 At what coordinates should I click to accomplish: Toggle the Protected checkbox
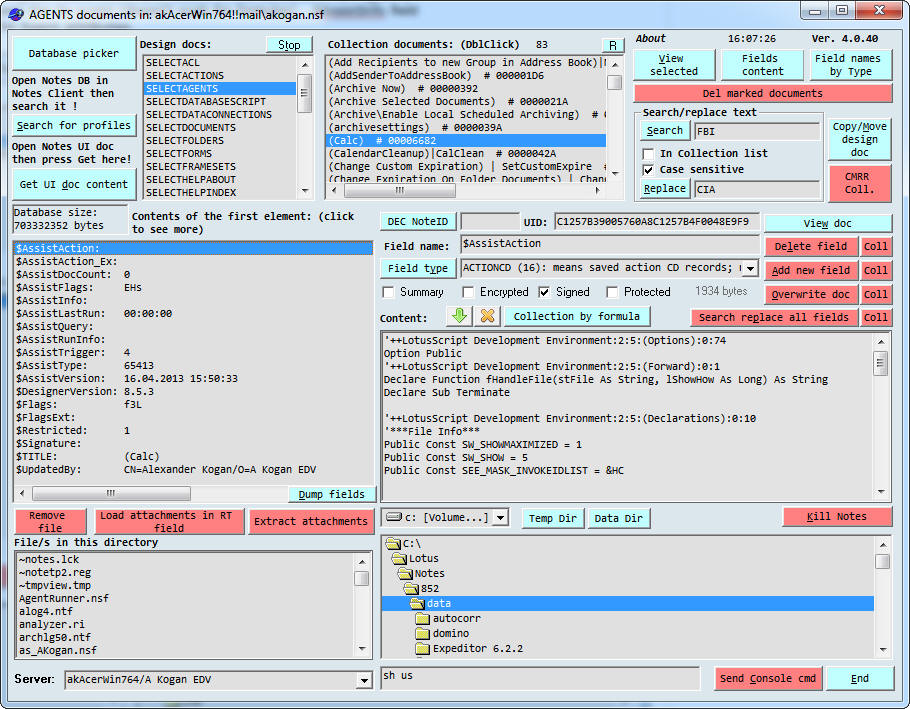click(612, 292)
